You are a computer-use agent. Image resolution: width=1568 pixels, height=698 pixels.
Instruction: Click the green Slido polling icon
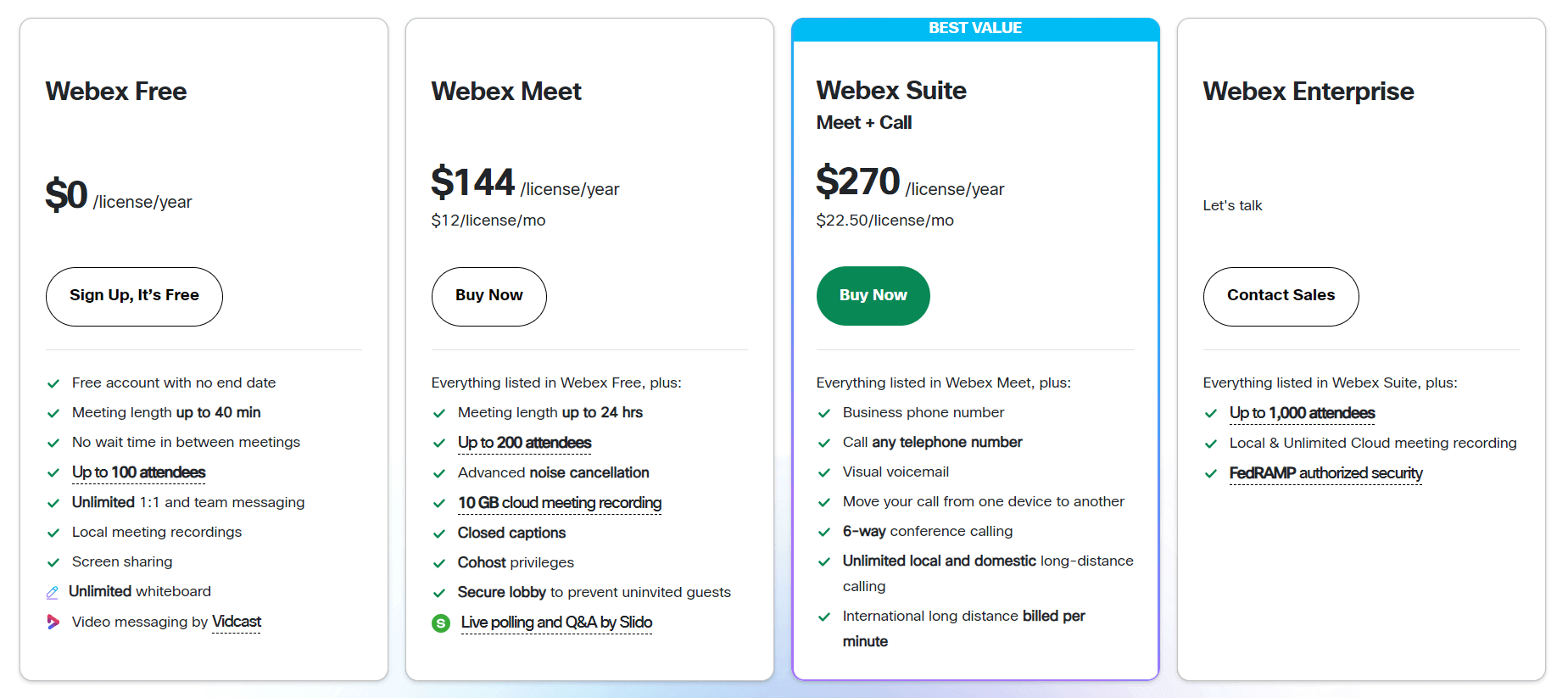441,623
